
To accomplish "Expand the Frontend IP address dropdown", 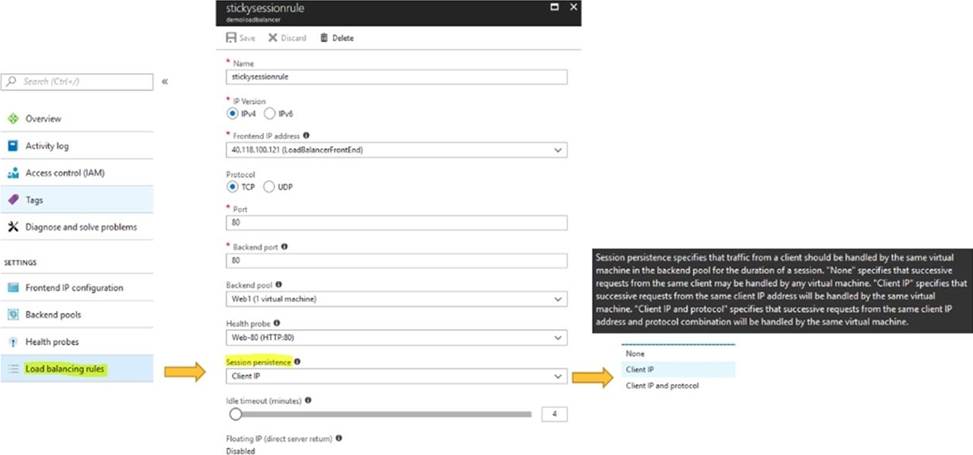I will 556,150.
